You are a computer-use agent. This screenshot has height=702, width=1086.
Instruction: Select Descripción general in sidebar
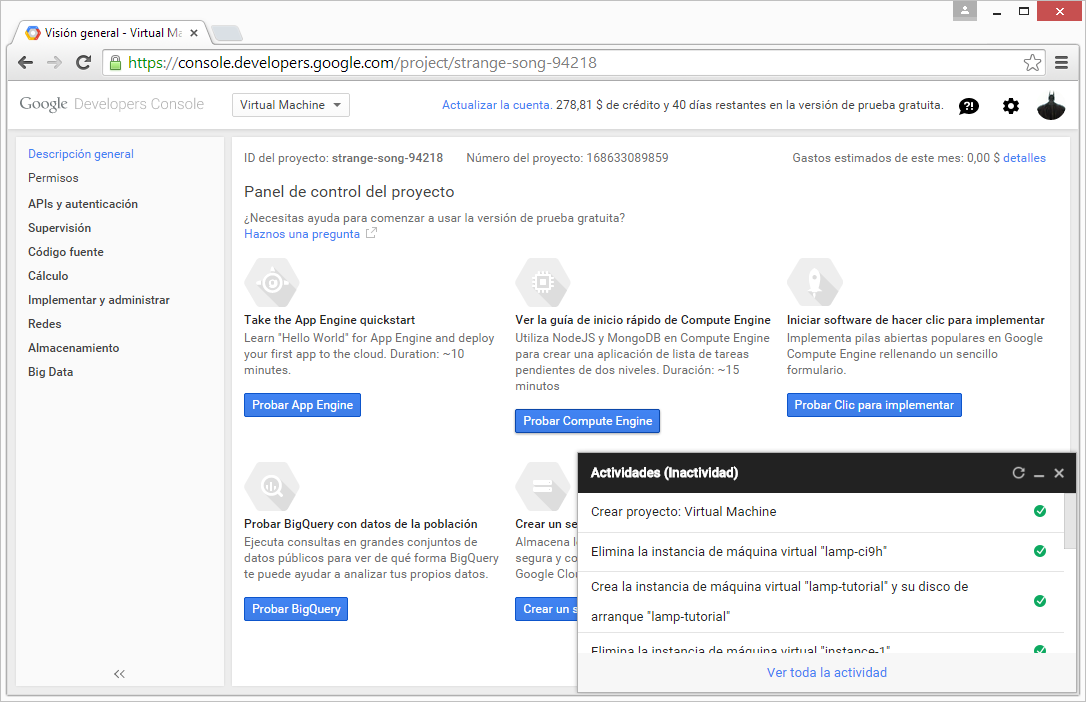[x=81, y=154]
